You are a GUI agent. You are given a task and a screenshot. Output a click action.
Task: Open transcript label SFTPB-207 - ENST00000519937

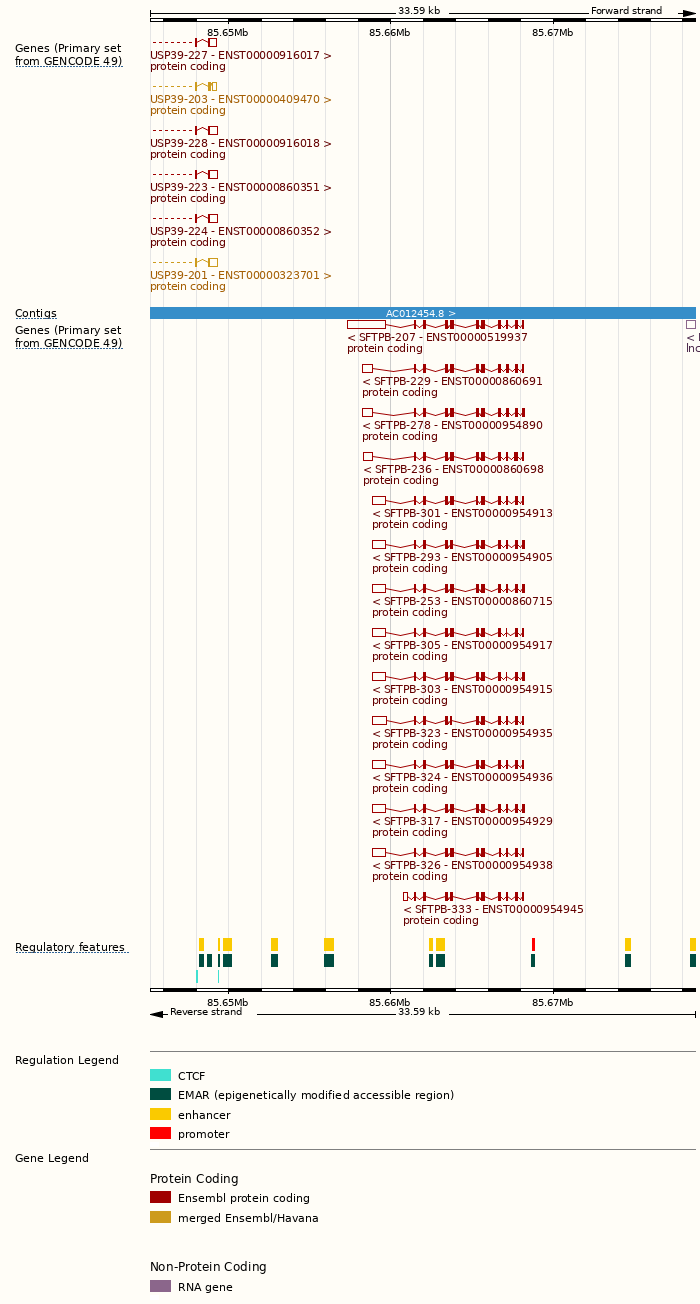pos(437,338)
